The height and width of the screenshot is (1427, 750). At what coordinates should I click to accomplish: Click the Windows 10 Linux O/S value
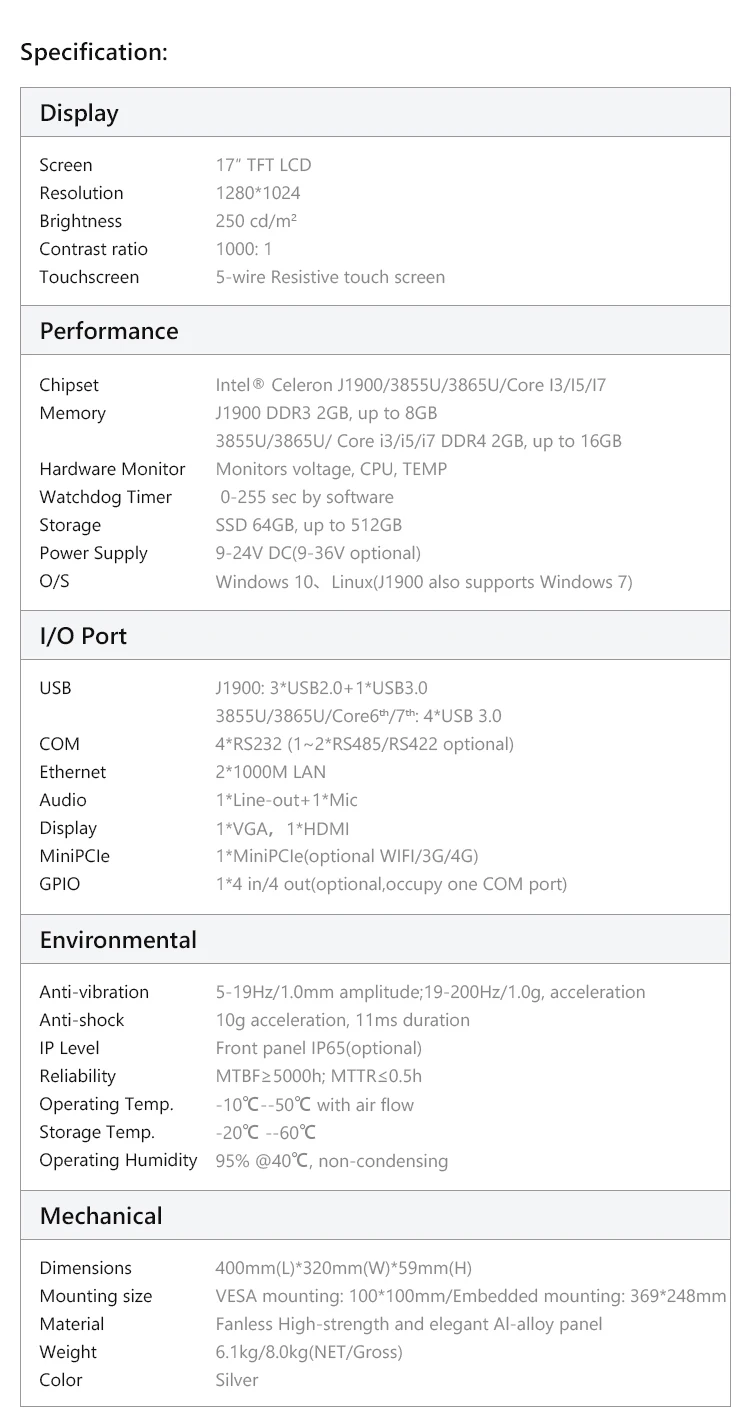tap(424, 581)
